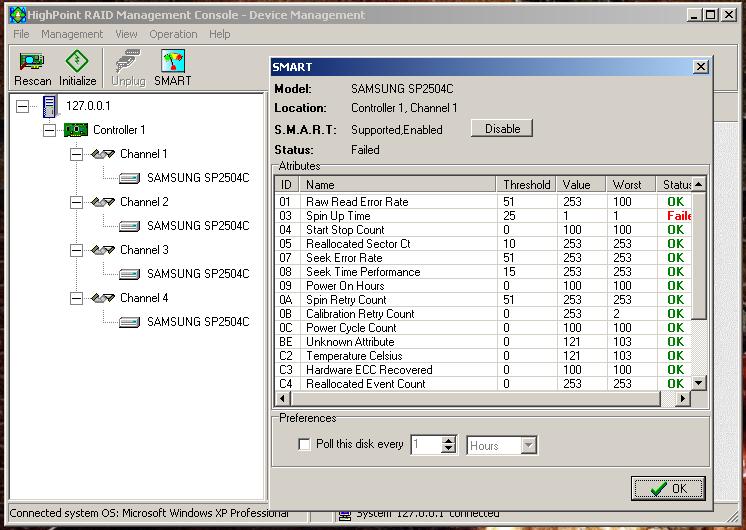Viewport: 746px width, 530px height.
Task: Enable Poll this disk every checkbox
Action: [304, 444]
